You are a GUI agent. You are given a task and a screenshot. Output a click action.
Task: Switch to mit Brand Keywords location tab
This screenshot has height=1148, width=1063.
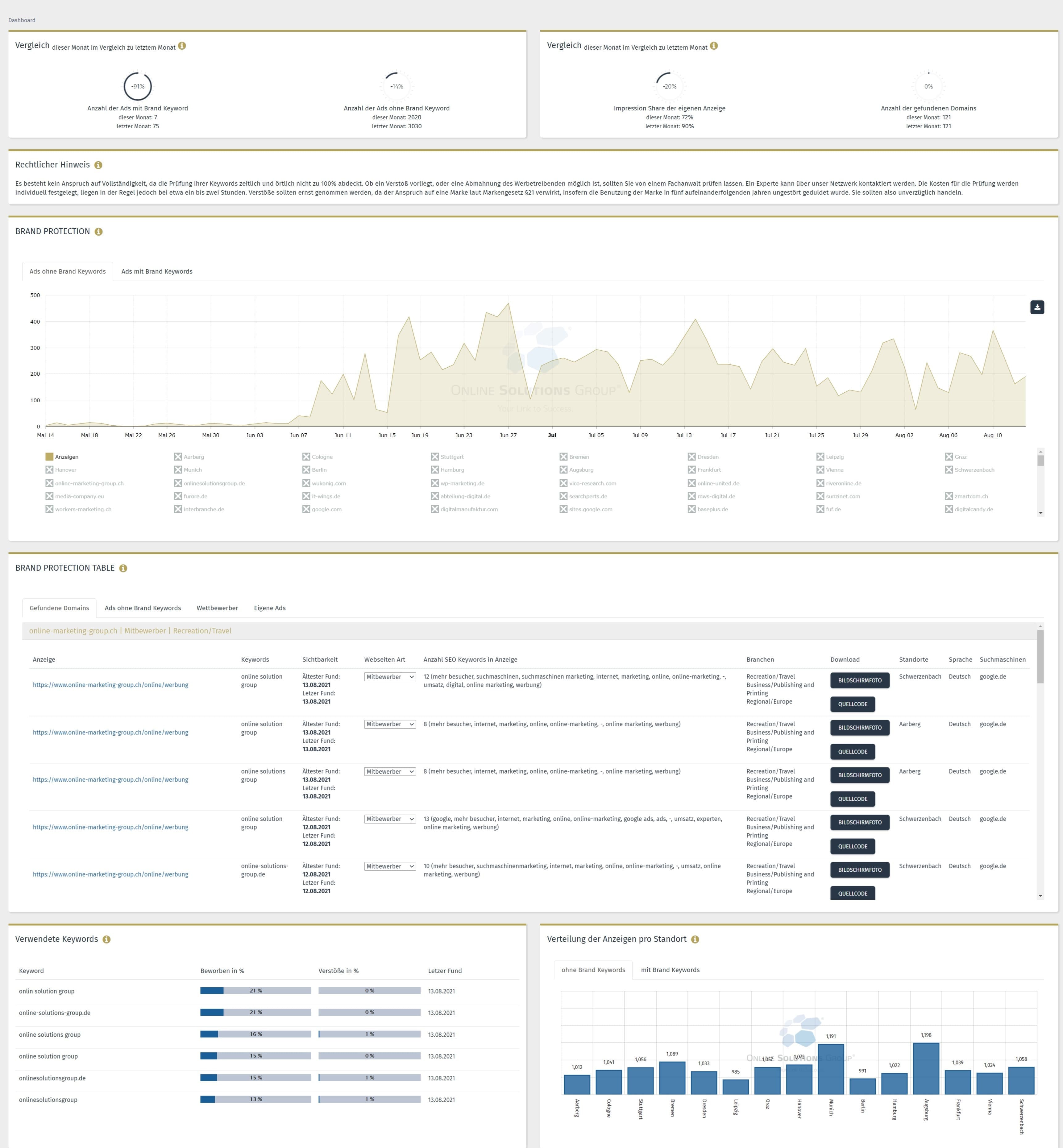670,970
